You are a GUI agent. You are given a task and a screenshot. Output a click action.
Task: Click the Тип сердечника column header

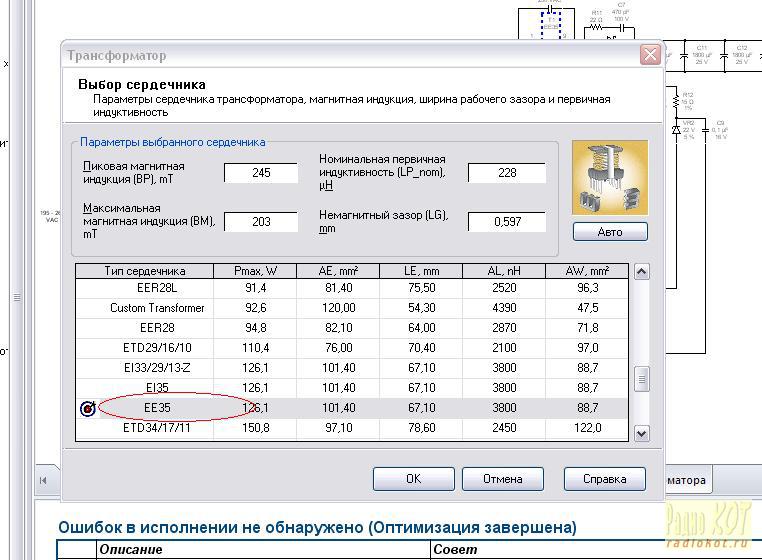tap(145, 271)
